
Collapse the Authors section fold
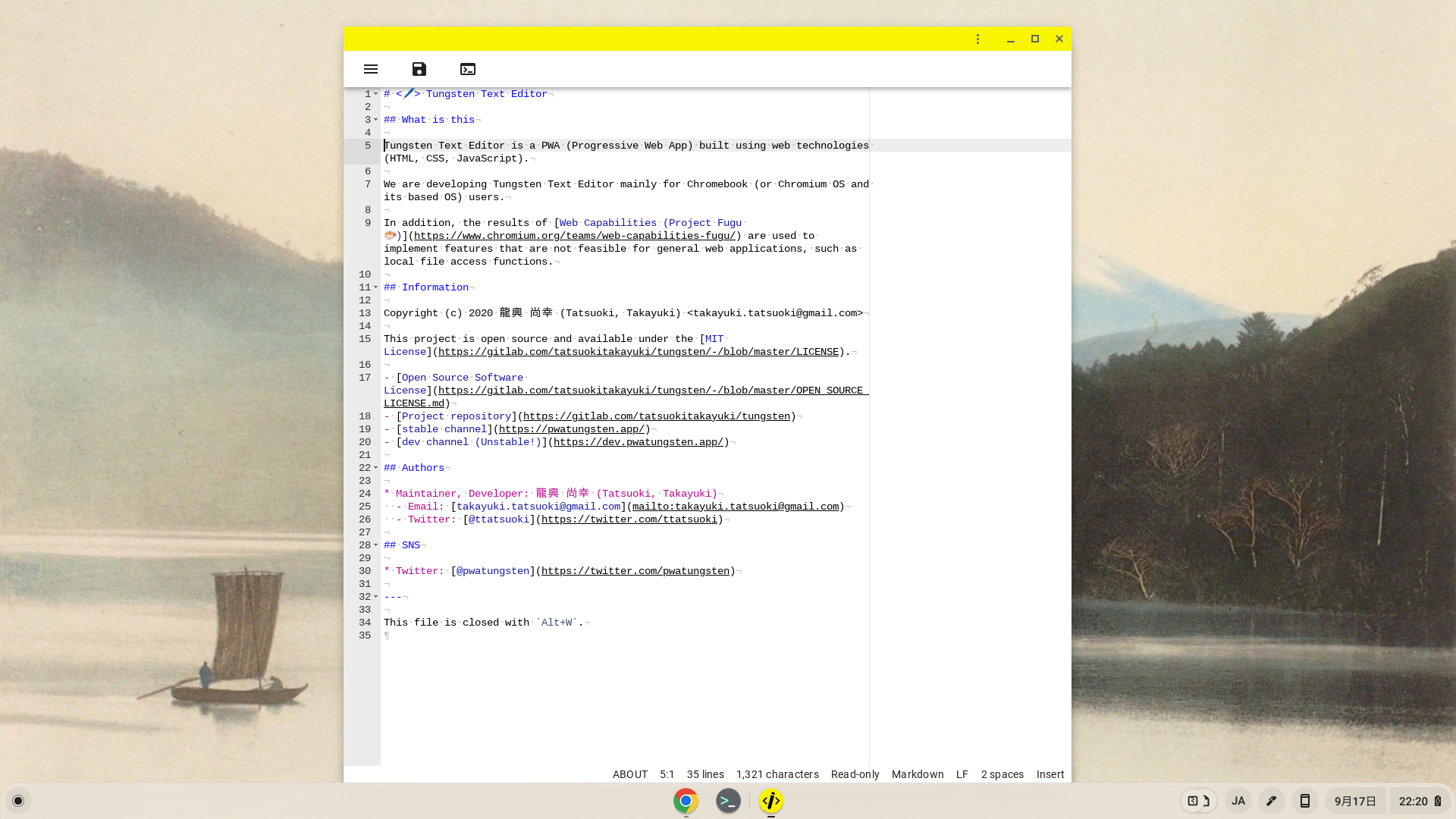point(375,468)
